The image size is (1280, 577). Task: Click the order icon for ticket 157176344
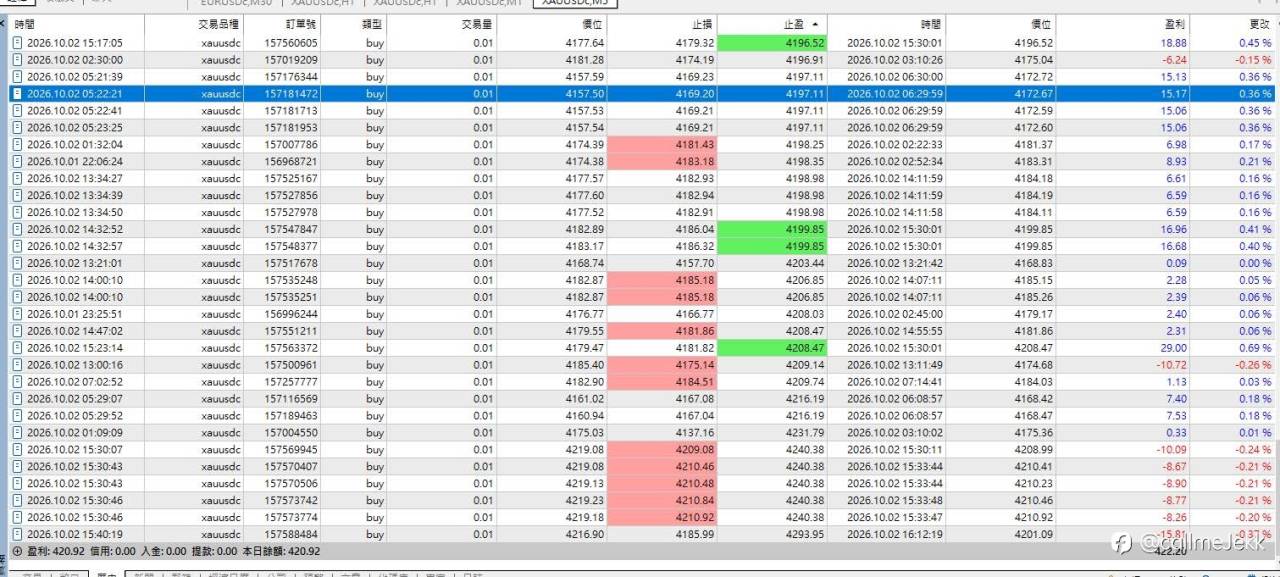pos(18,77)
